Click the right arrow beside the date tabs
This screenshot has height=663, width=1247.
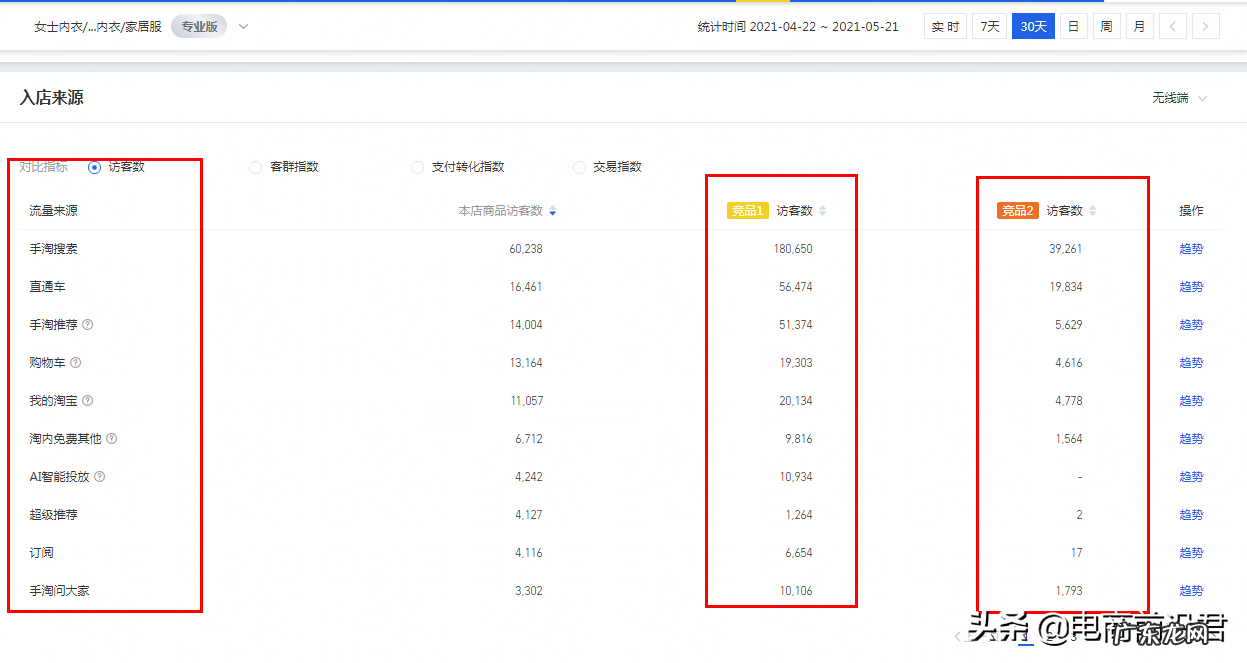coord(1207,26)
